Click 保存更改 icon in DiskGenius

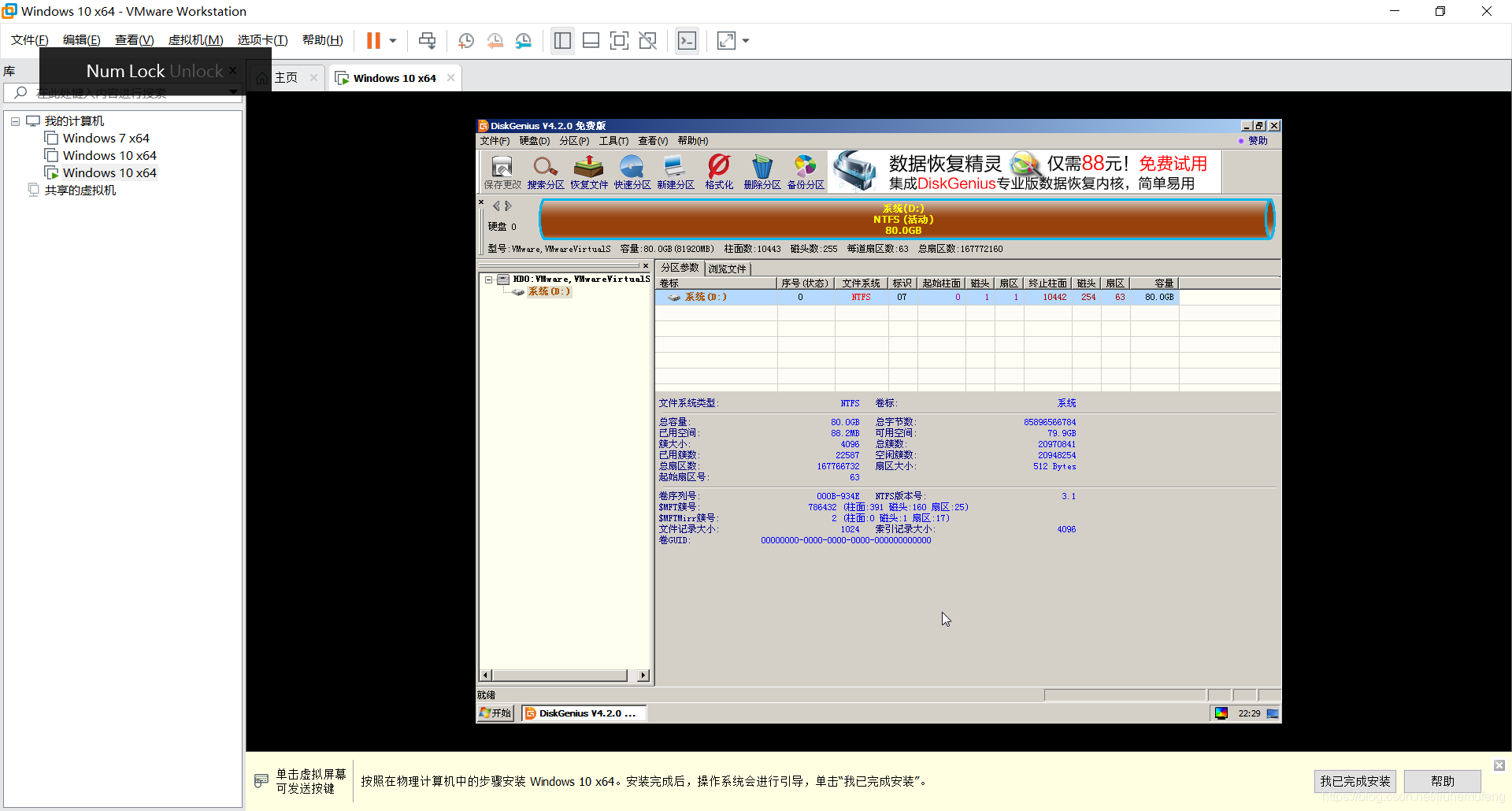(x=502, y=172)
